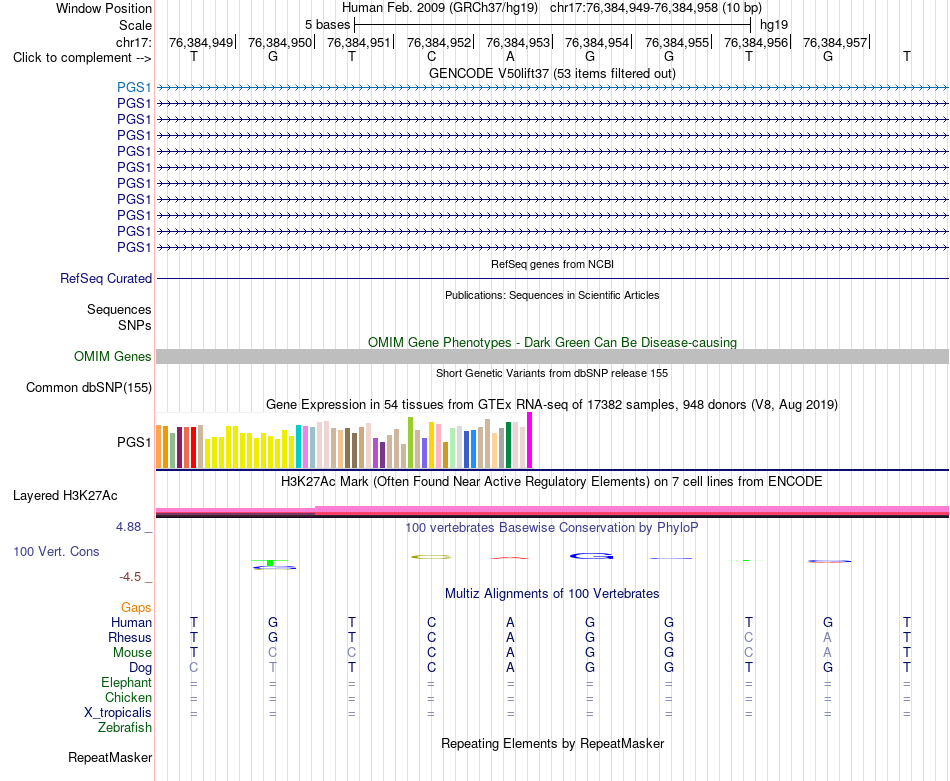Click position label 76,384,957
The image size is (950, 781).
pos(835,42)
